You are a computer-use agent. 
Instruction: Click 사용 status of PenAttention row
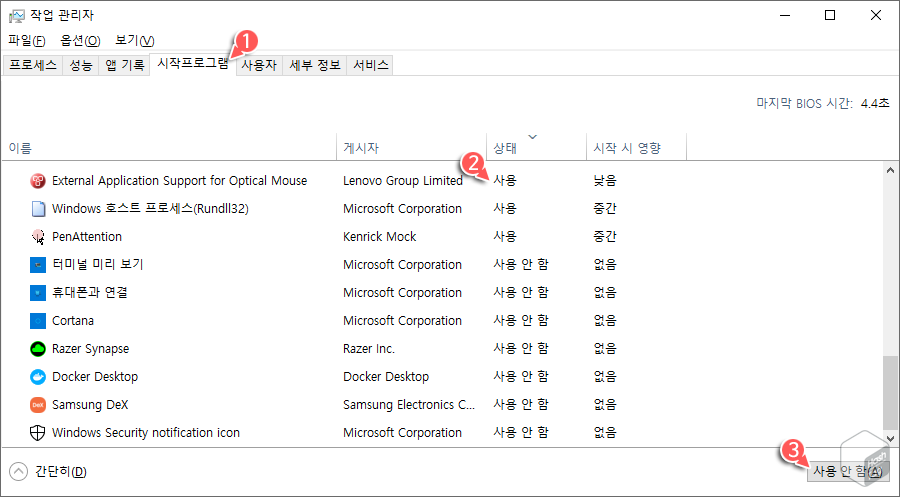505,236
